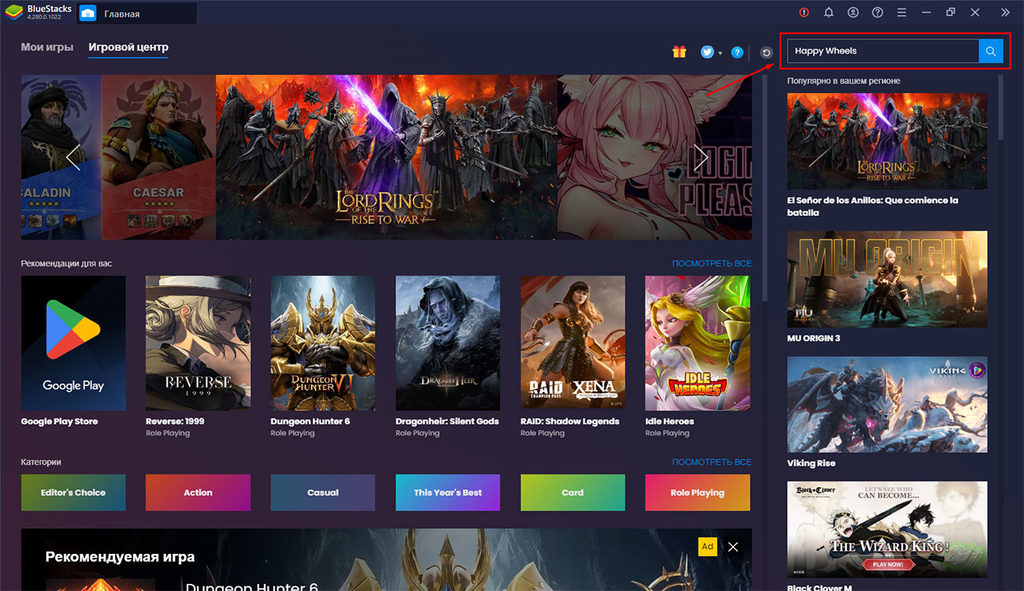Switch to the Игровой центр tab
The image size is (1024, 591).
[x=128, y=47]
